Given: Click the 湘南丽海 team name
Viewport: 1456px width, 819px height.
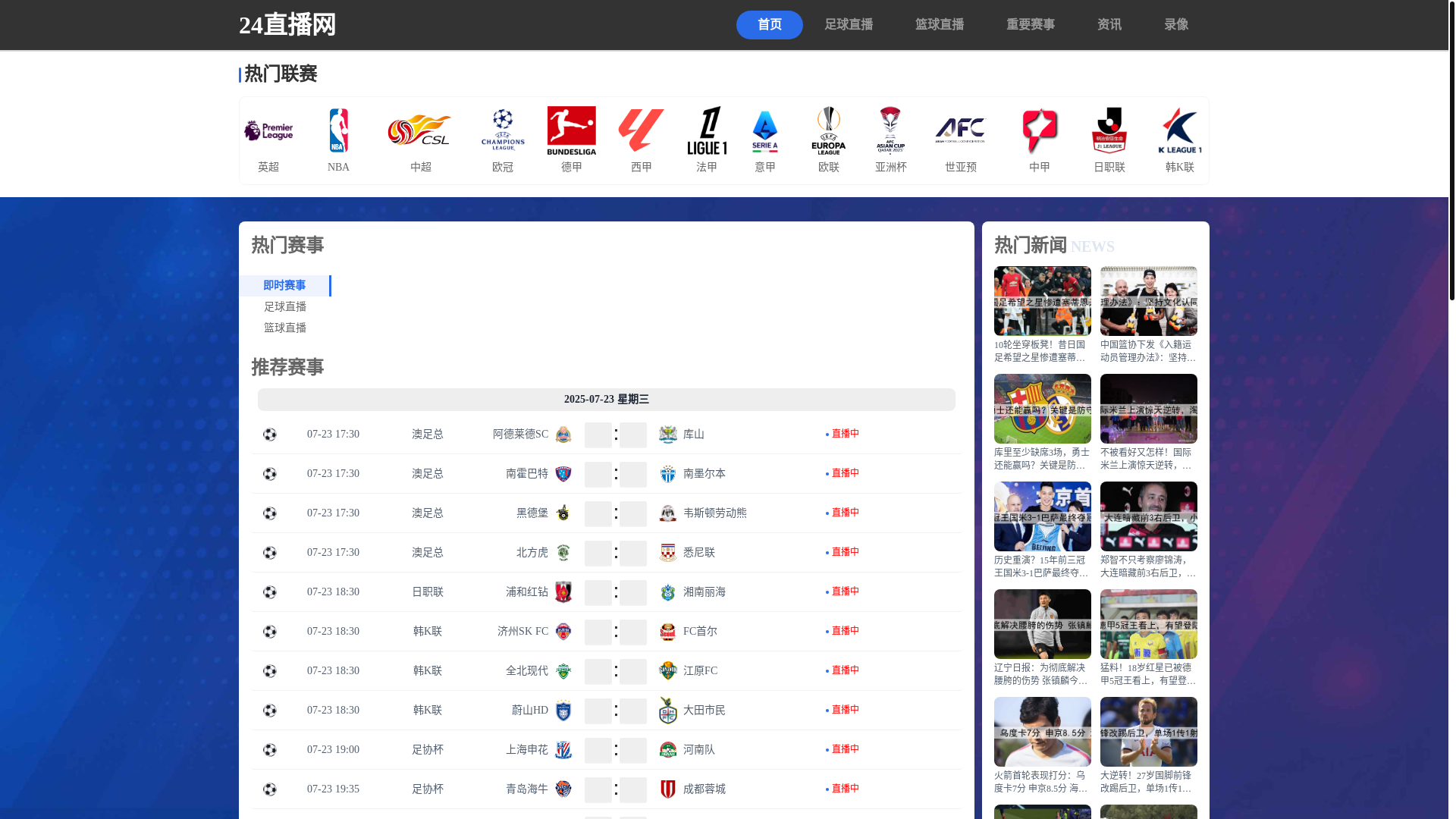Looking at the screenshot, I should coord(704,592).
